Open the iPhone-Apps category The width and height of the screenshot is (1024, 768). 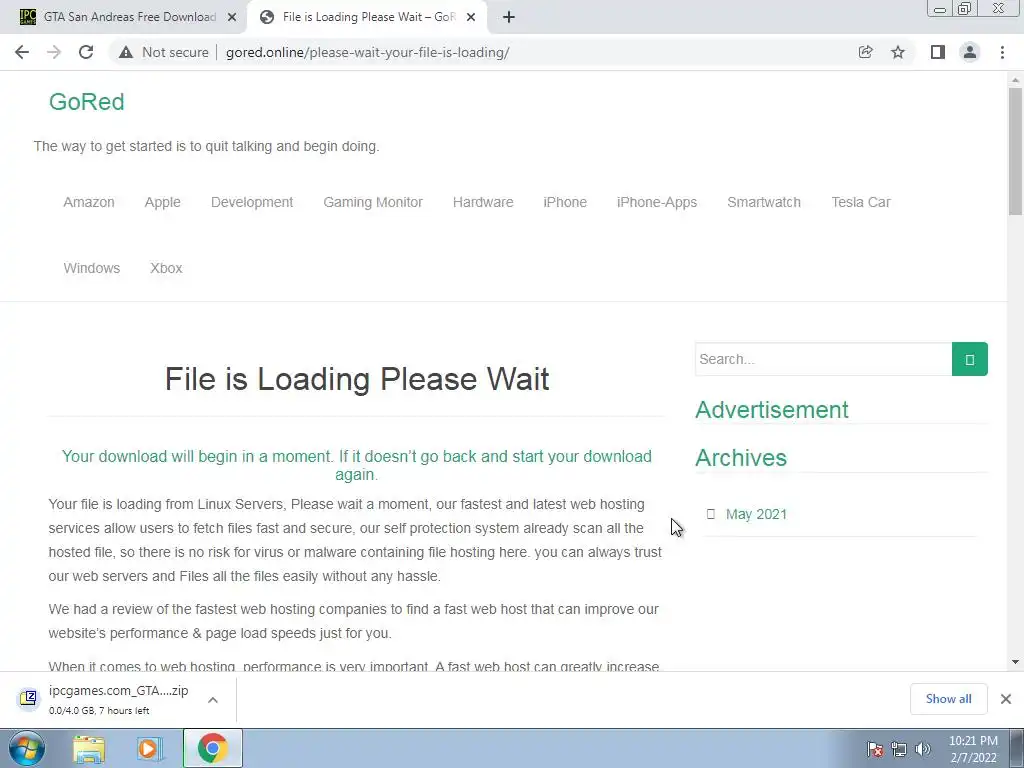click(x=657, y=202)
